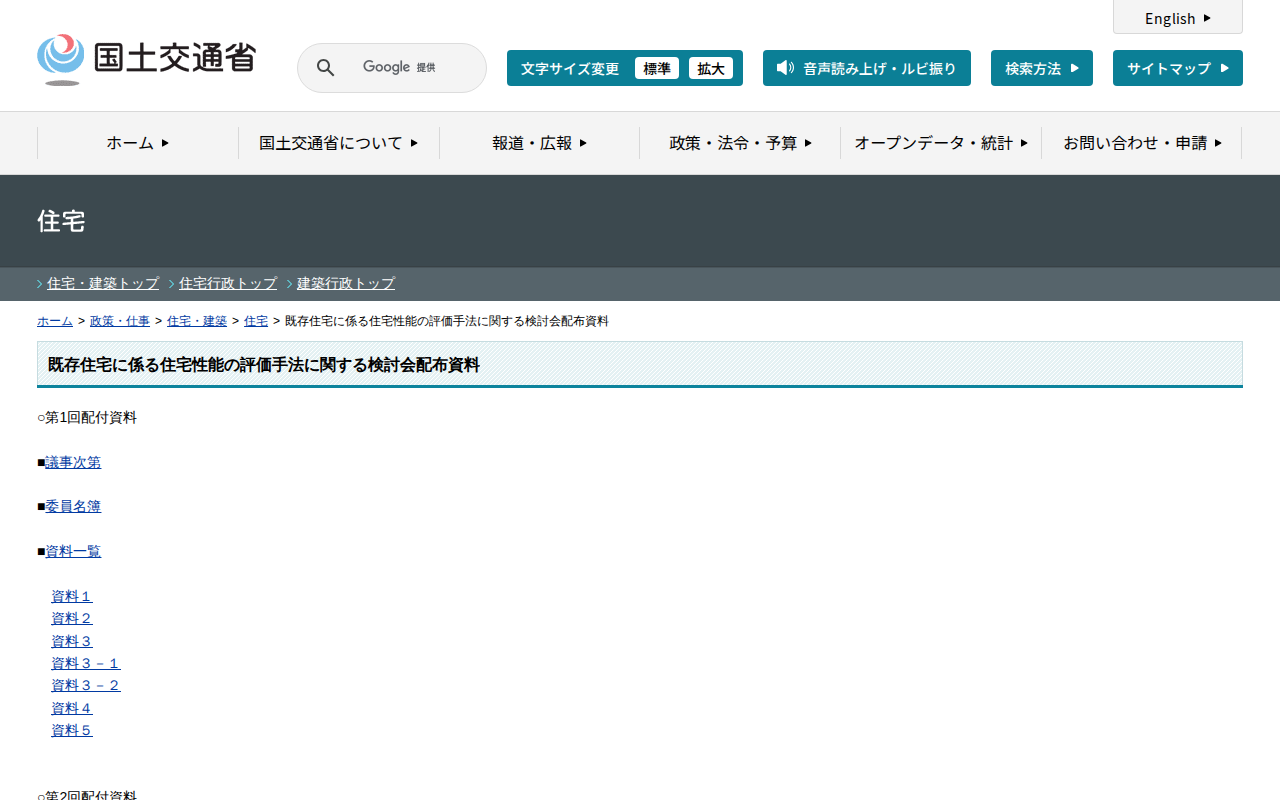
Task: Set text size to 標準
Action: (657, 68)
